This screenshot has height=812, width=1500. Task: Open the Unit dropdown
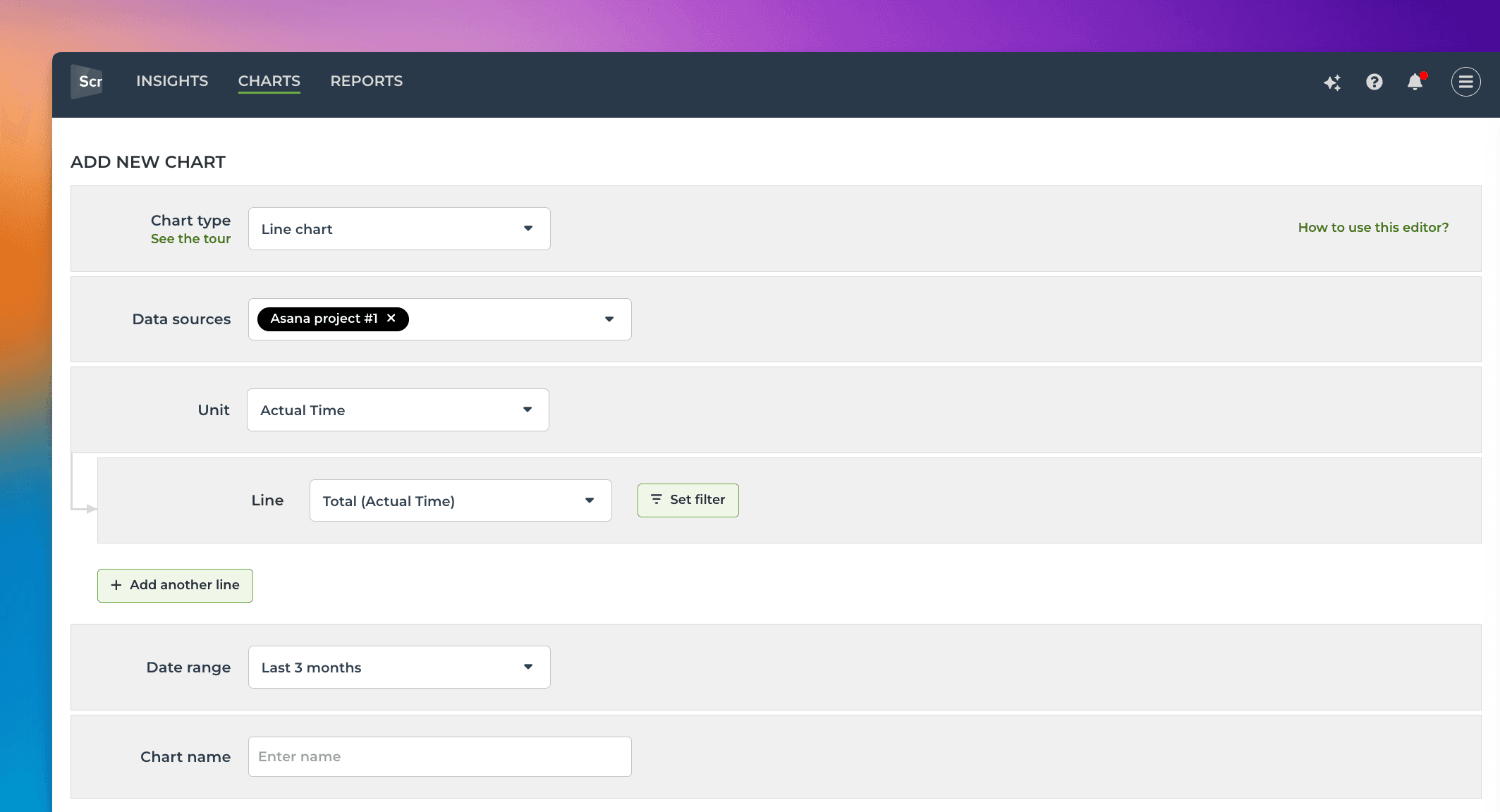click(398, 410)
